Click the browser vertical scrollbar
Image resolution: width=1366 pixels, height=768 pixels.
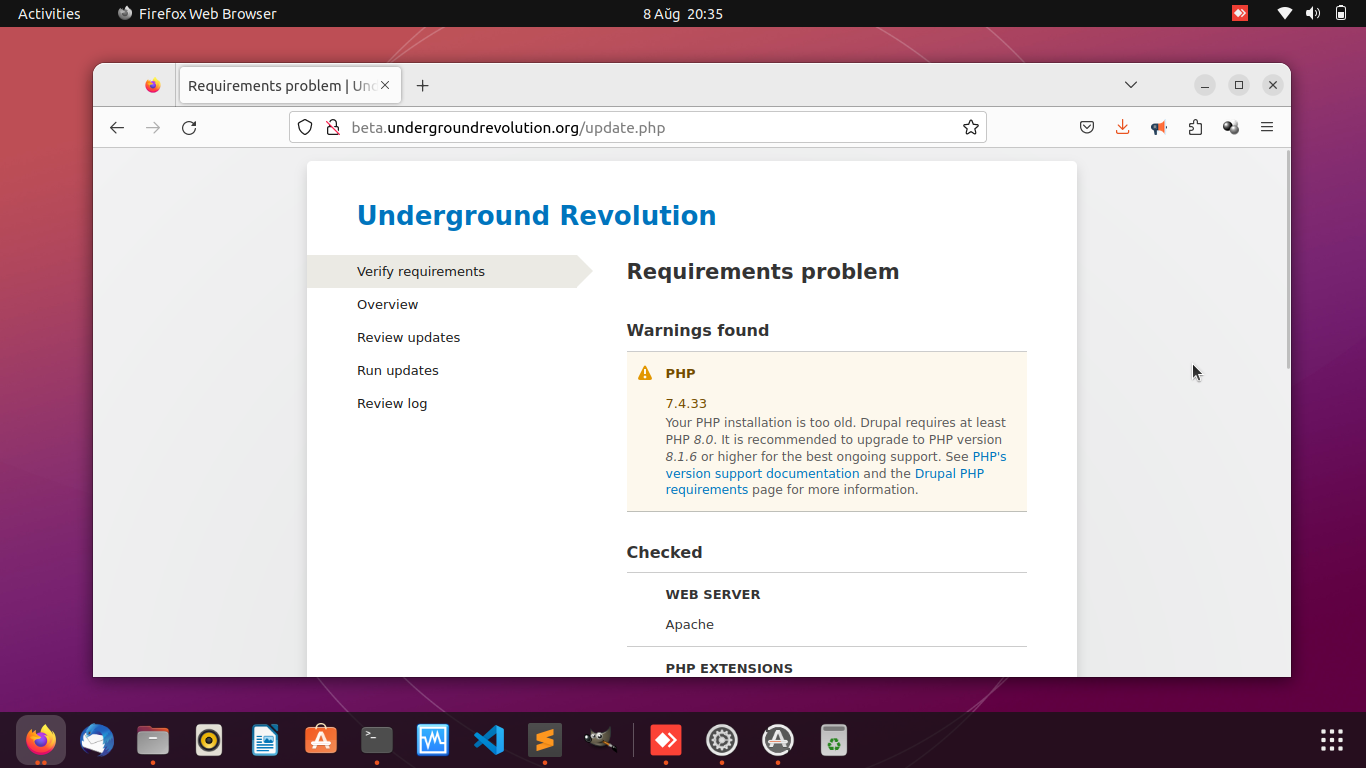click(x=1288, y=260)
